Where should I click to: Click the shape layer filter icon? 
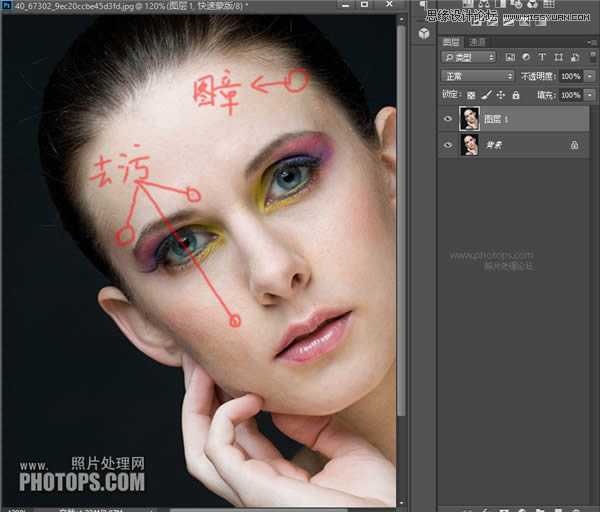557,58
